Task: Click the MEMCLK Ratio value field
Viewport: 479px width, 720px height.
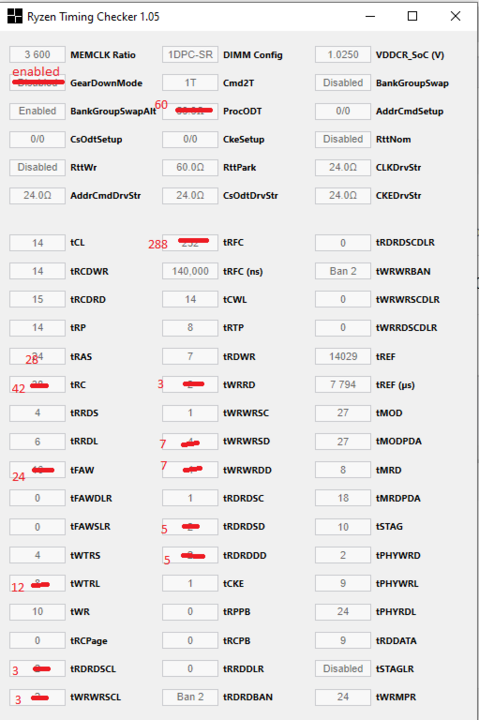Action: pos(37,55)
